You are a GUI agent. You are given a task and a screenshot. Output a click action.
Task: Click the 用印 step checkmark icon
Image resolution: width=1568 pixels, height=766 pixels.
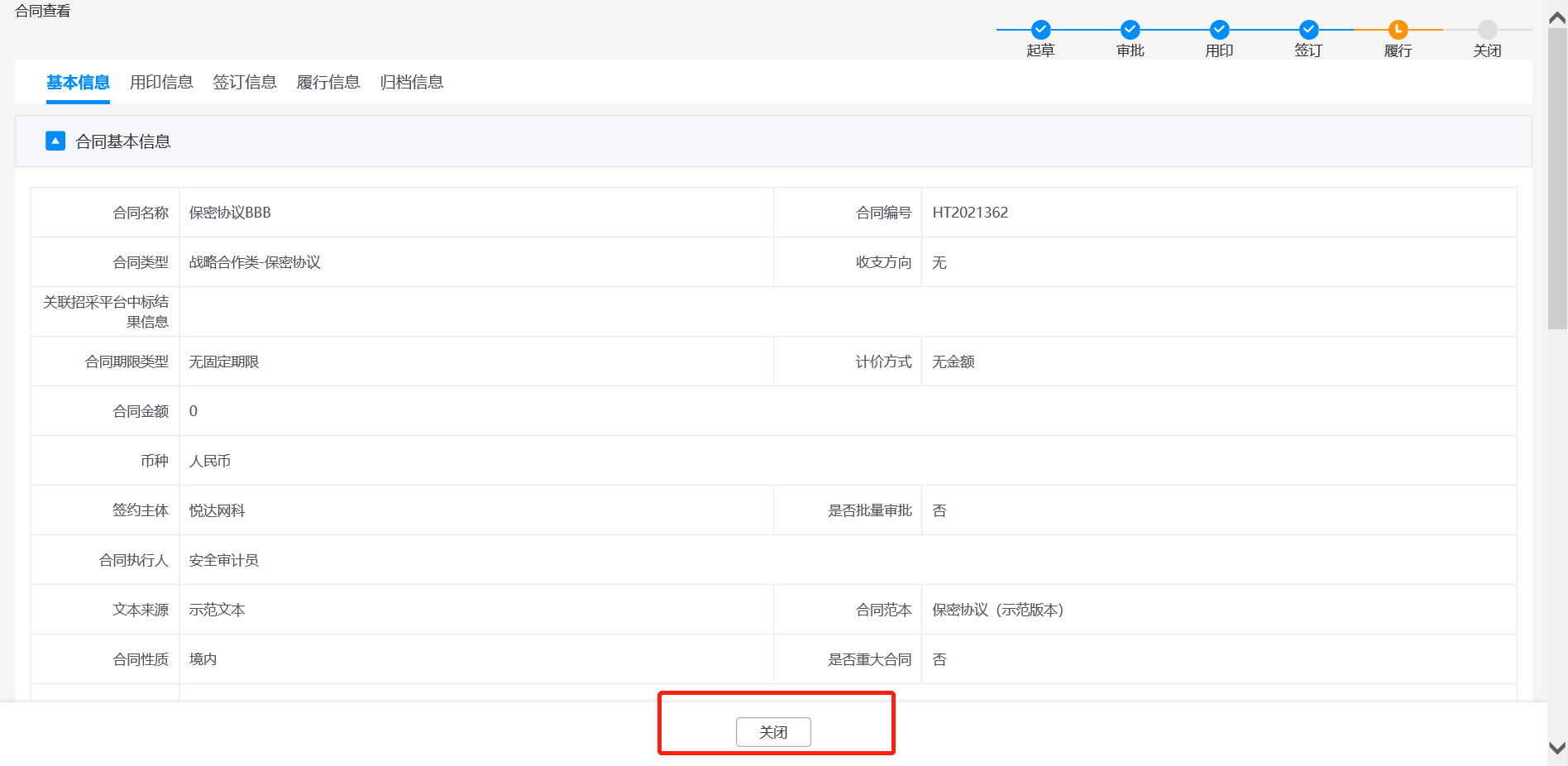pos(1219,30)
